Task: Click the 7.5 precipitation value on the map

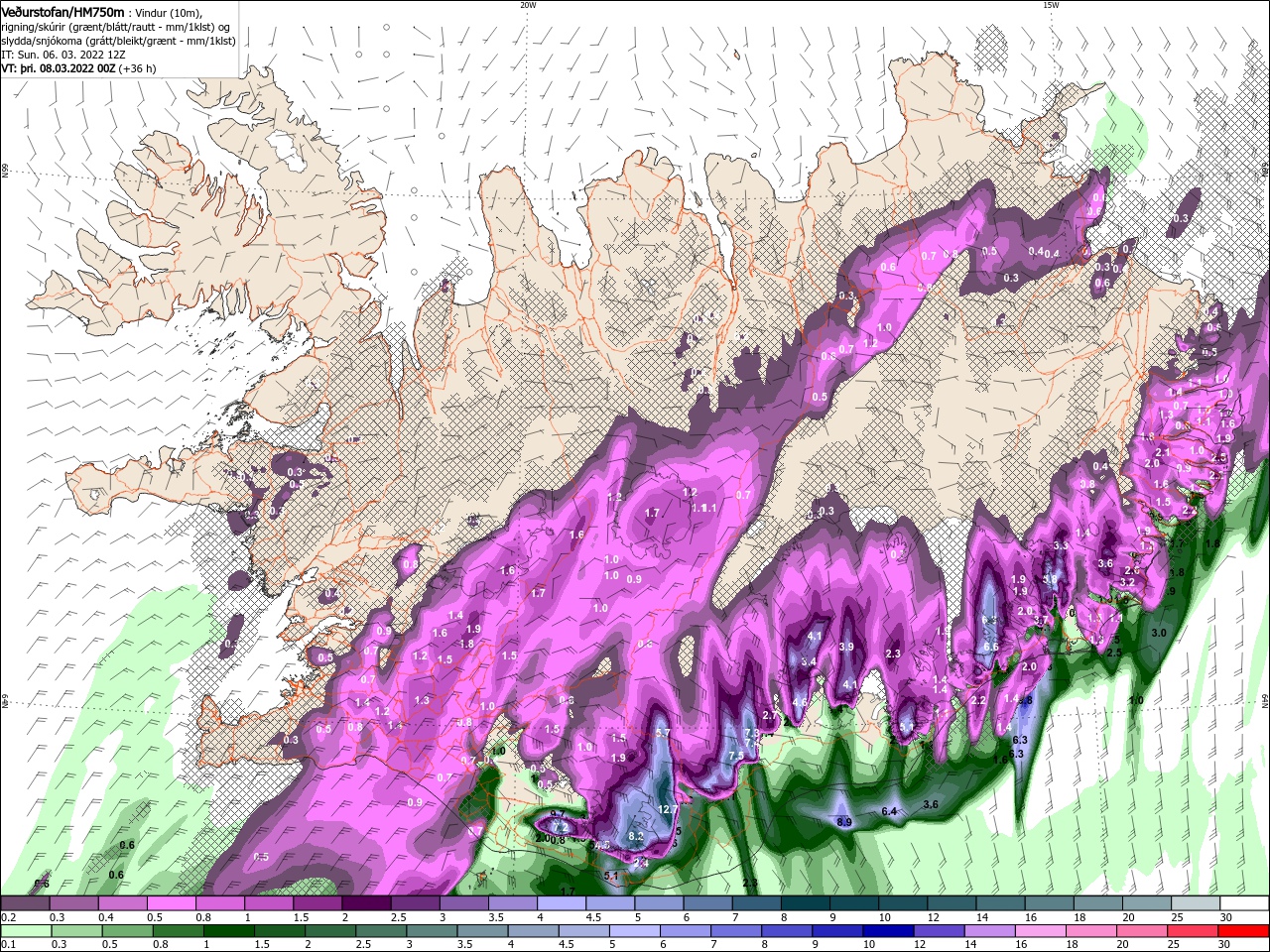Action: (736, 756)
